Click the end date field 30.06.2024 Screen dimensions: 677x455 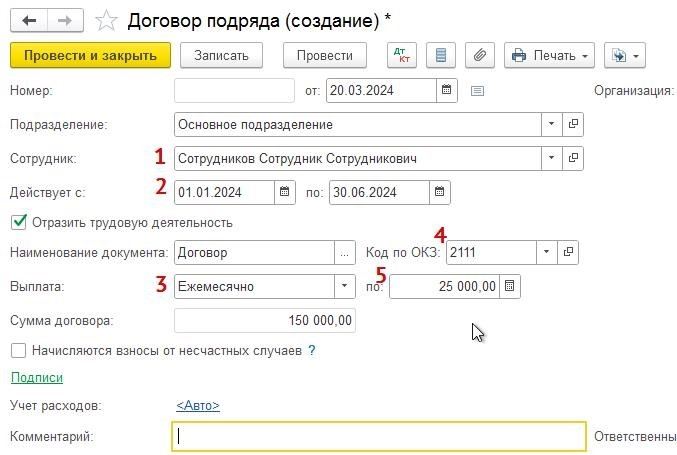(x=380, y=192)
